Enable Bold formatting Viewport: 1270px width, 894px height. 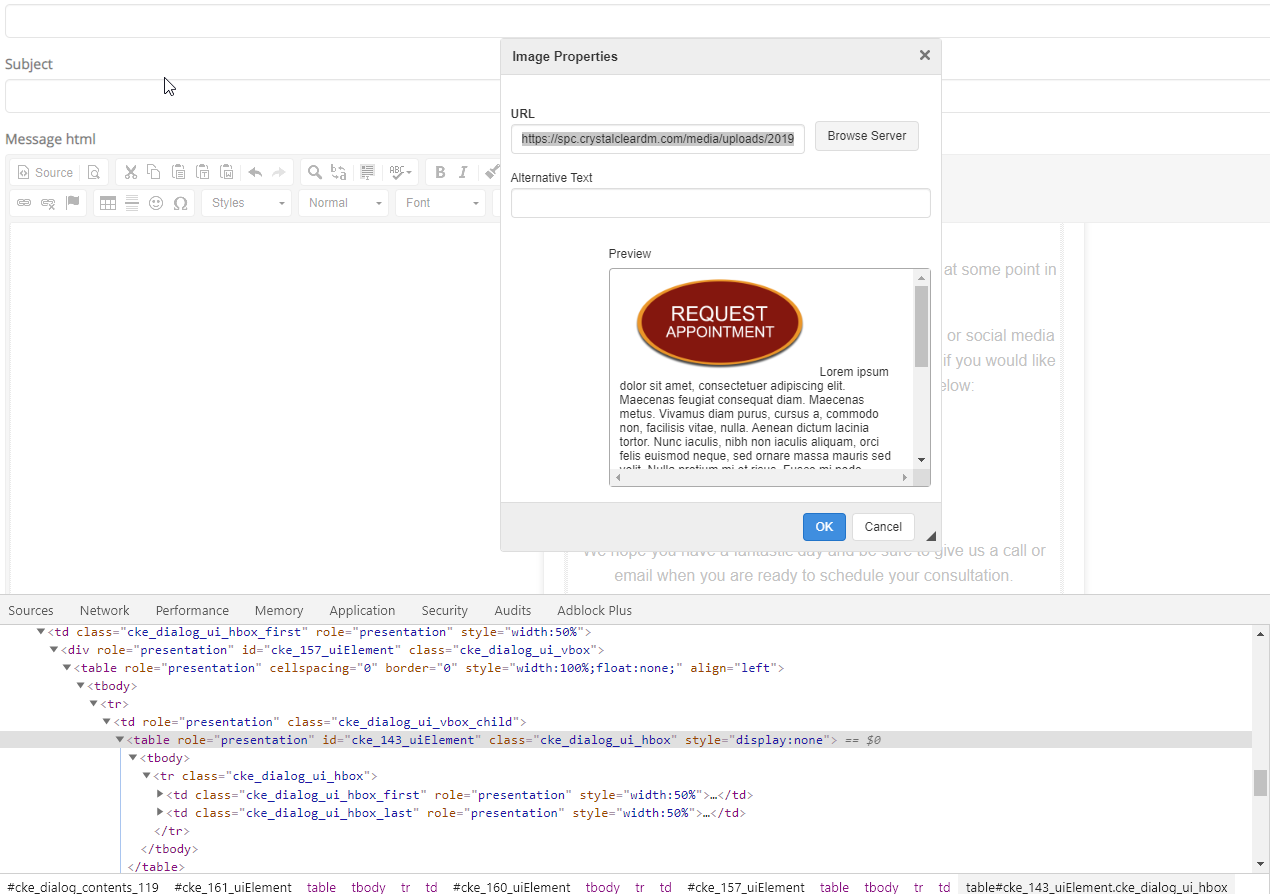(440, 171)
